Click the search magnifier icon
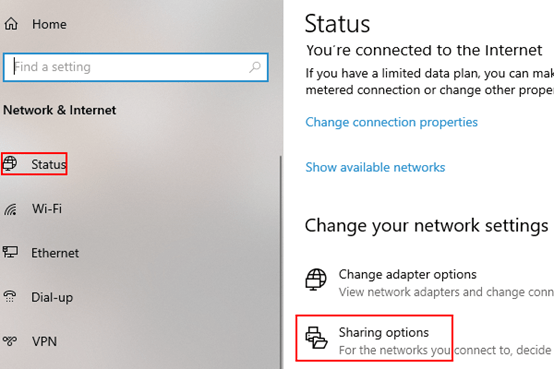The width and height of the screenshot is (554, 369). [x=255, y=67]
